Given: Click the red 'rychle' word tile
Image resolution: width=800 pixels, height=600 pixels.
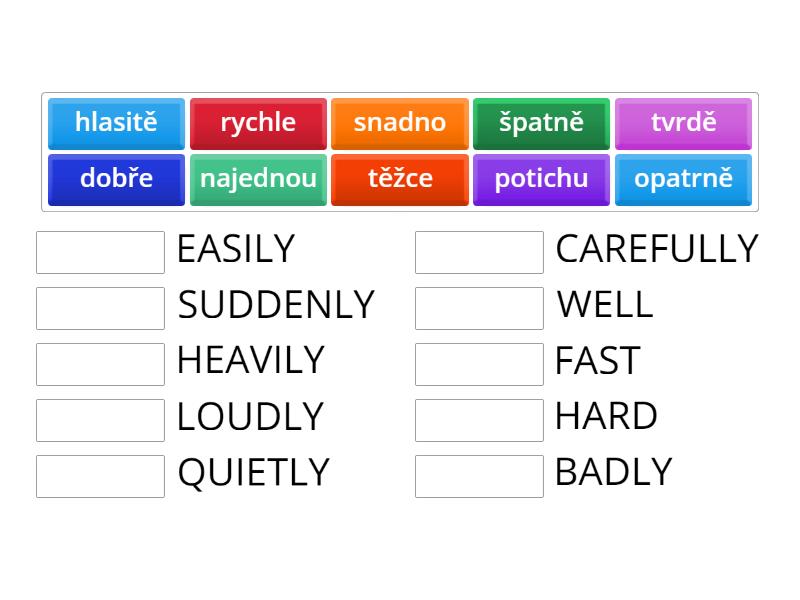Looking at the screenshot, I should [x=258, y=123].
